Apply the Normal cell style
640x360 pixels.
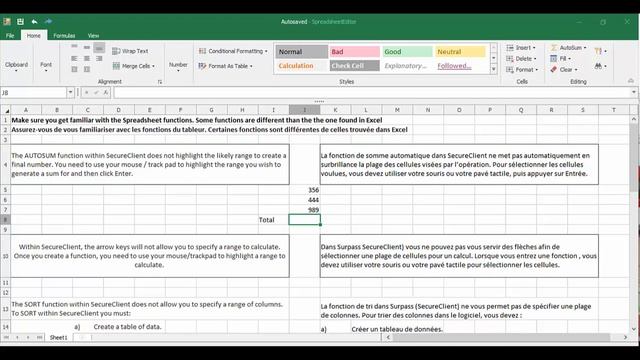302,51
